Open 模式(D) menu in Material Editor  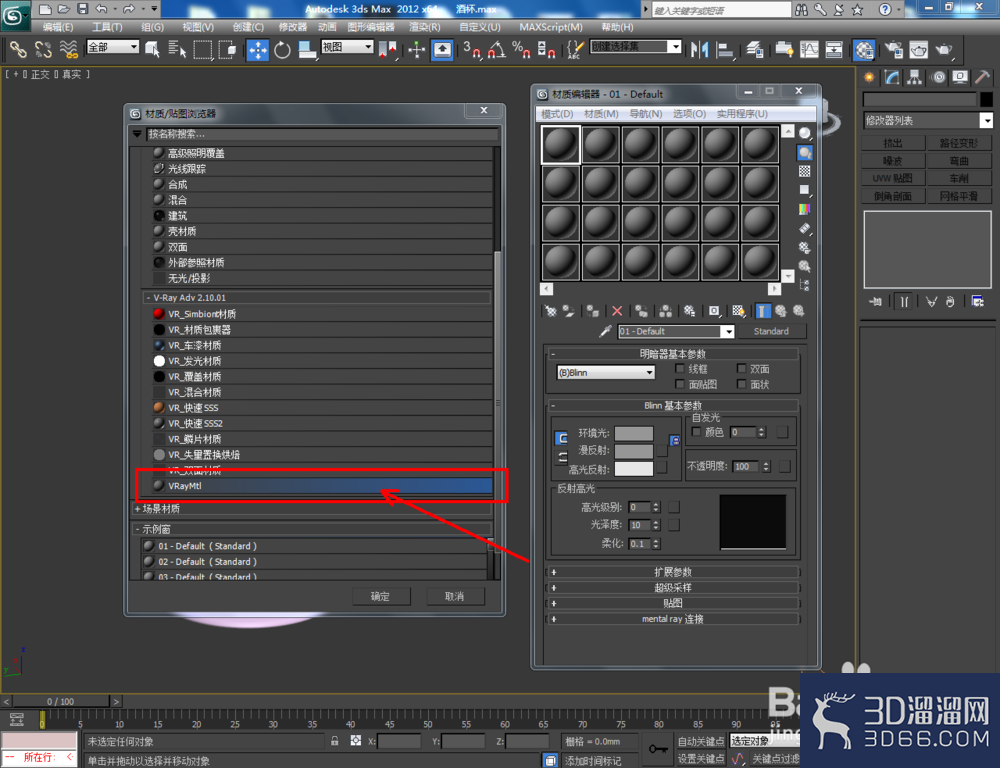[x=557, y=114]
